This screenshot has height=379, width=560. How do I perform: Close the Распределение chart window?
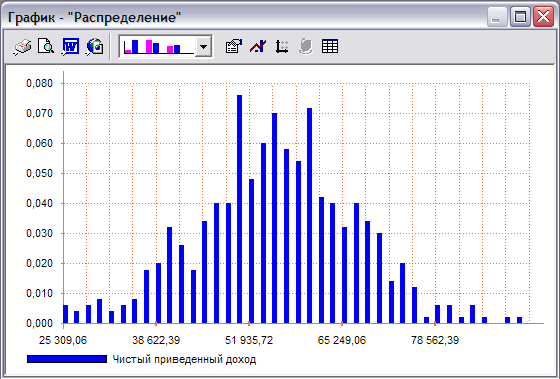click(x=543, y=17)
